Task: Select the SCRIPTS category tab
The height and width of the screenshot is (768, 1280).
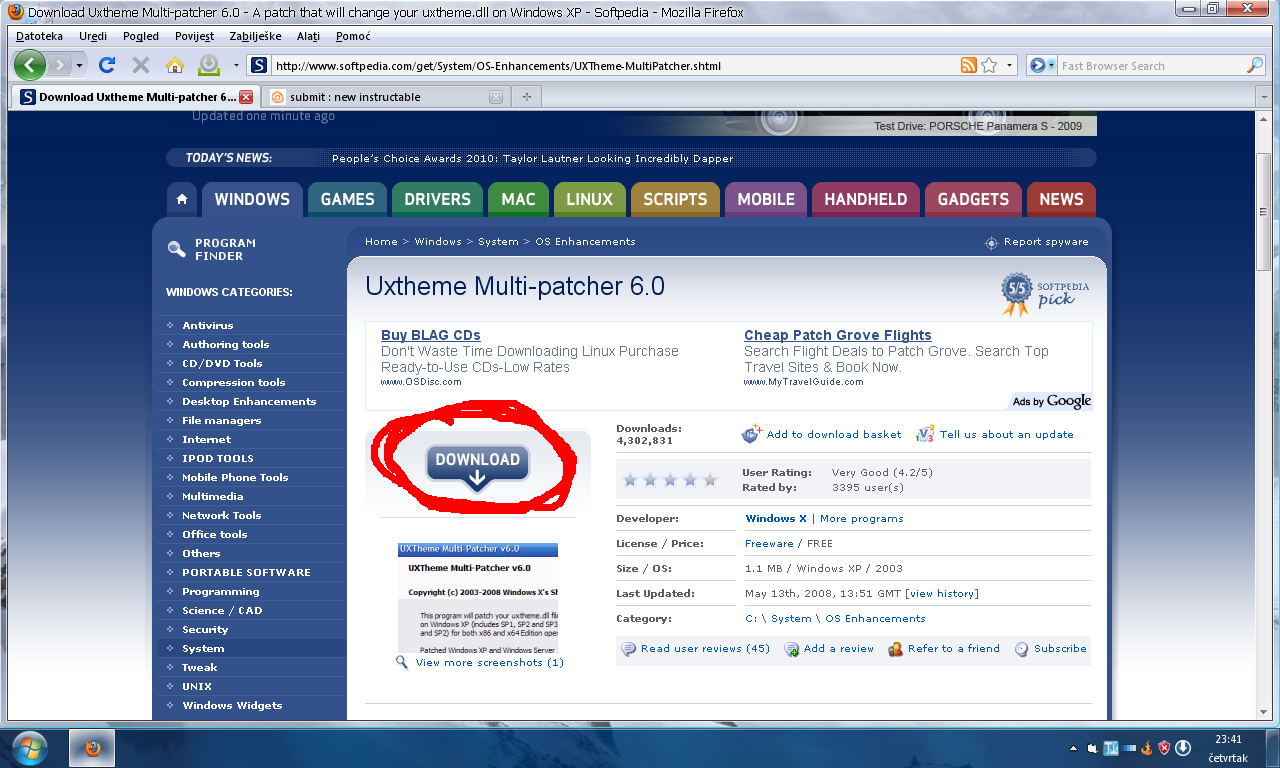Action: (675, 199)
